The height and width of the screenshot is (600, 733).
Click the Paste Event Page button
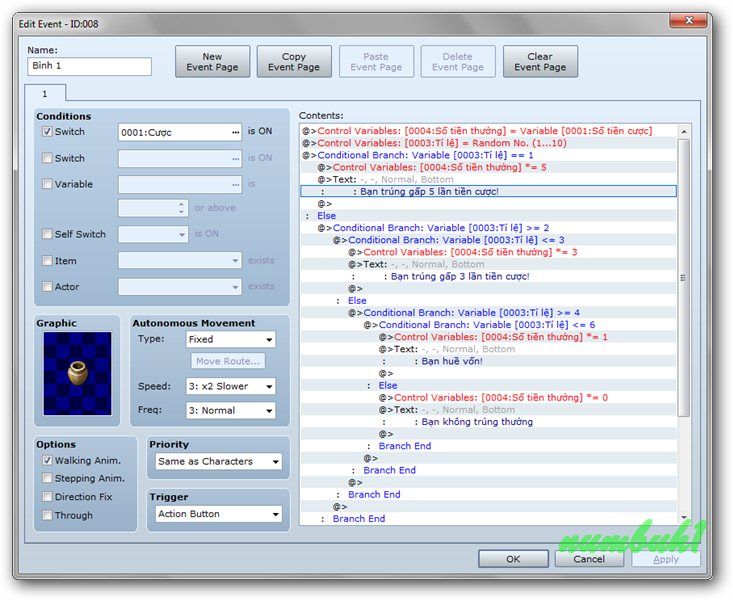tap(376, 62)
